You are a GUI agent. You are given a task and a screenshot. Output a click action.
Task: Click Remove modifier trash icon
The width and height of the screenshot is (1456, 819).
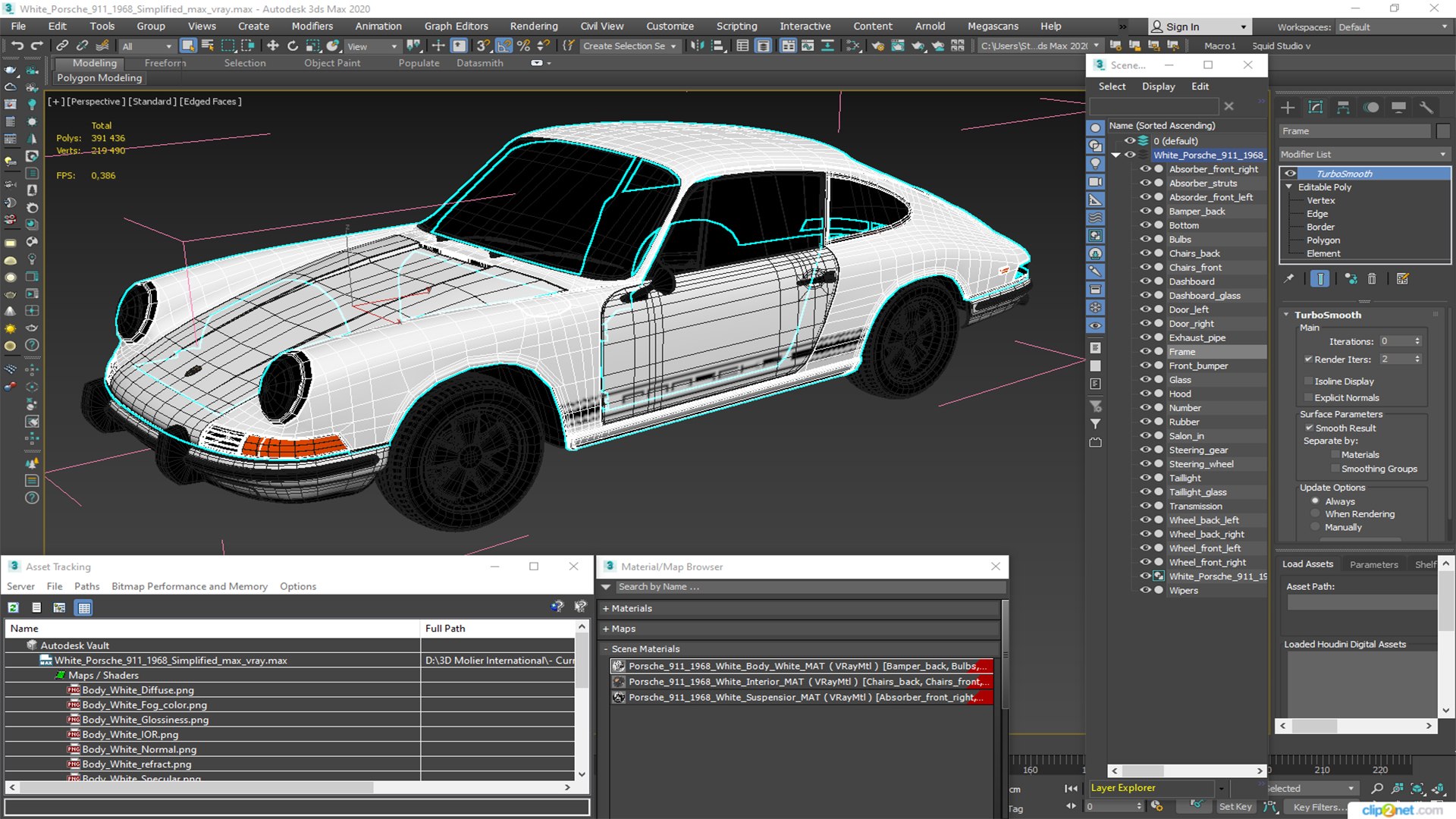[1372, 279]
